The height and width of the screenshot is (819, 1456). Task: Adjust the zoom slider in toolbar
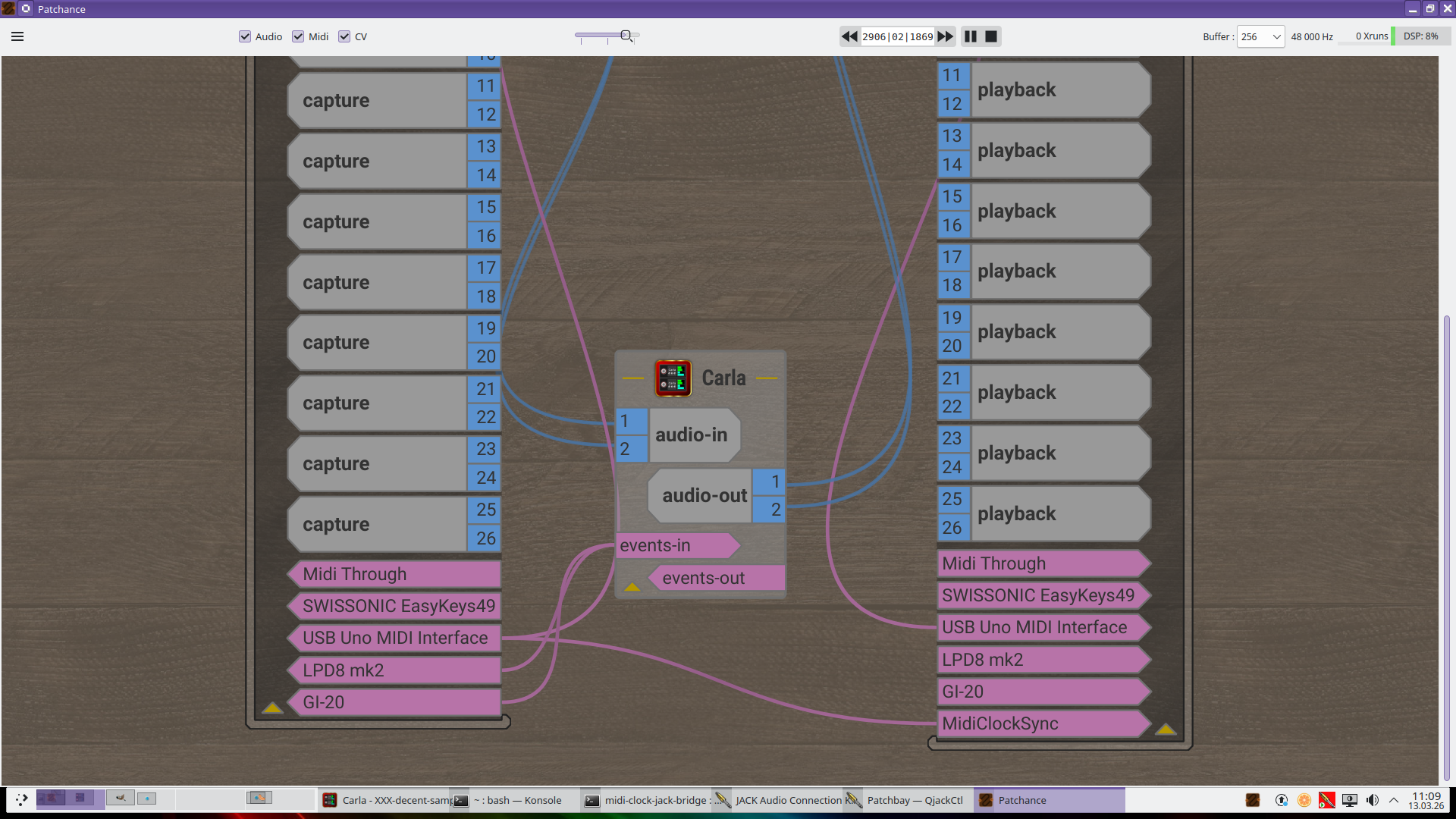[626, 36]
